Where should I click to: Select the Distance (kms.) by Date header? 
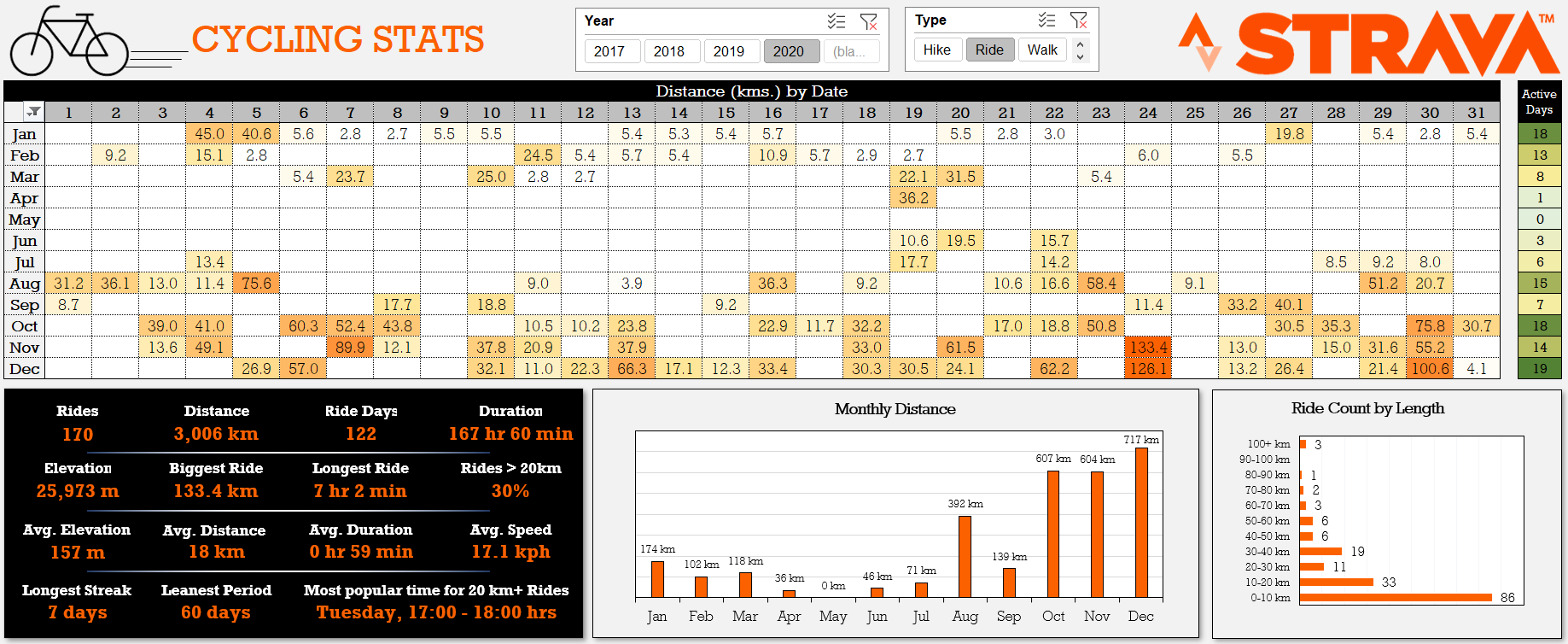click(752, 91)
